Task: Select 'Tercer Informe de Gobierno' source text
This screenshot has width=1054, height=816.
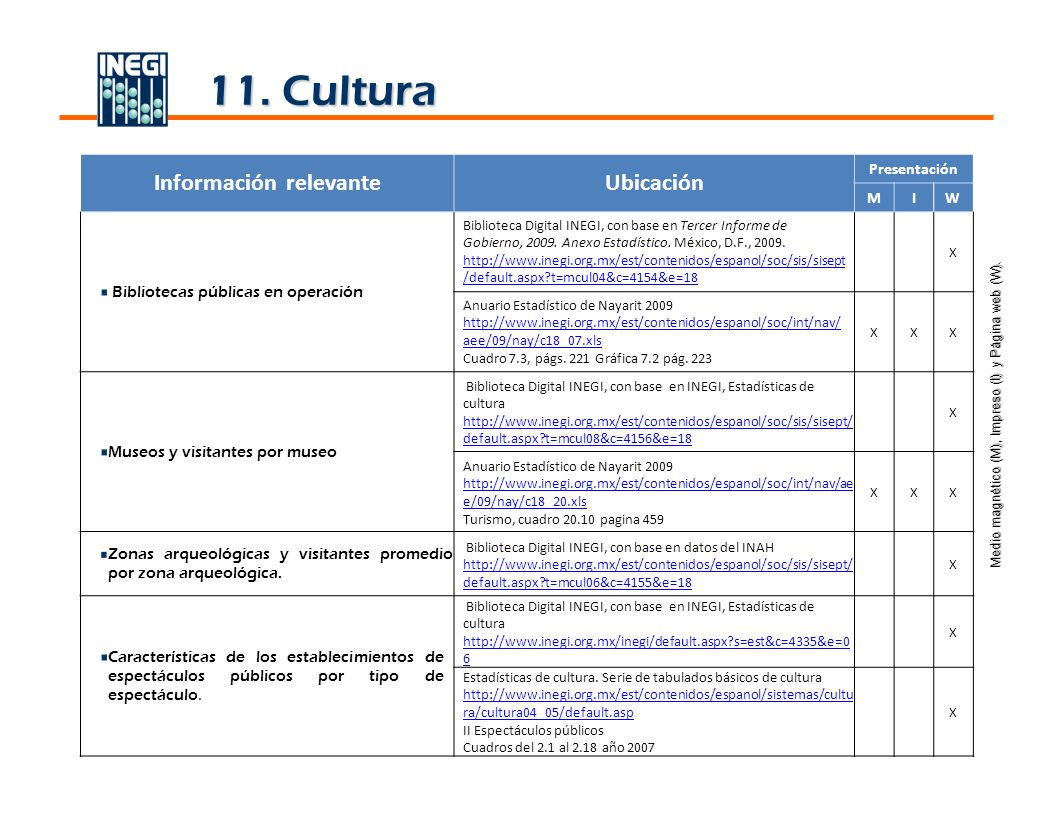Action: [x=624, y=234]
